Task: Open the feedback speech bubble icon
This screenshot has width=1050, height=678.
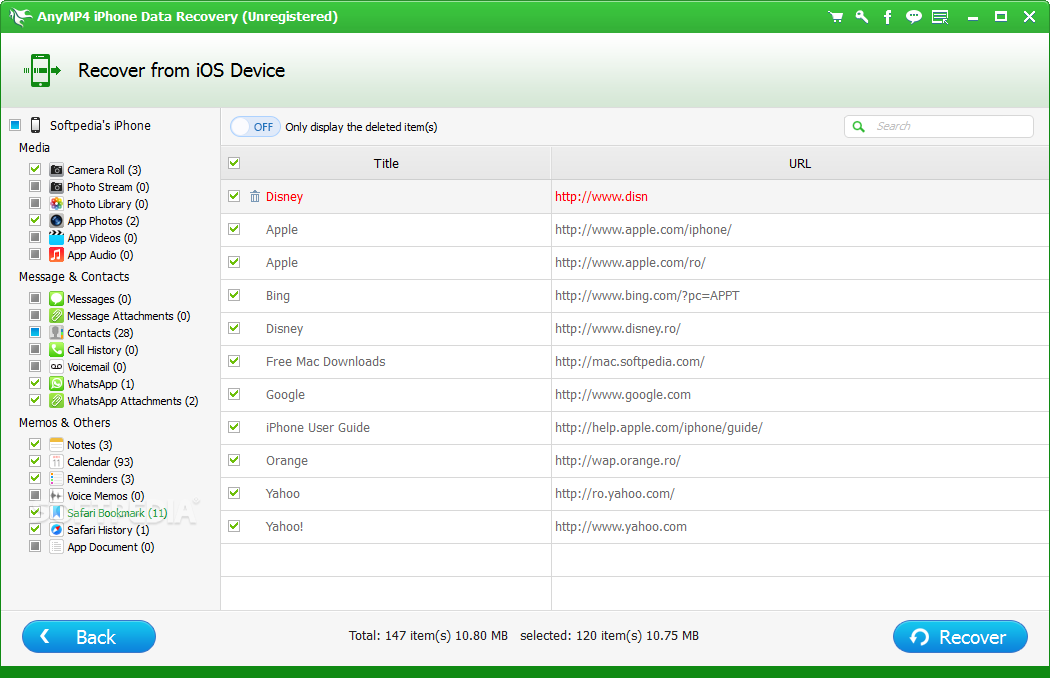Action: (913, 17)
